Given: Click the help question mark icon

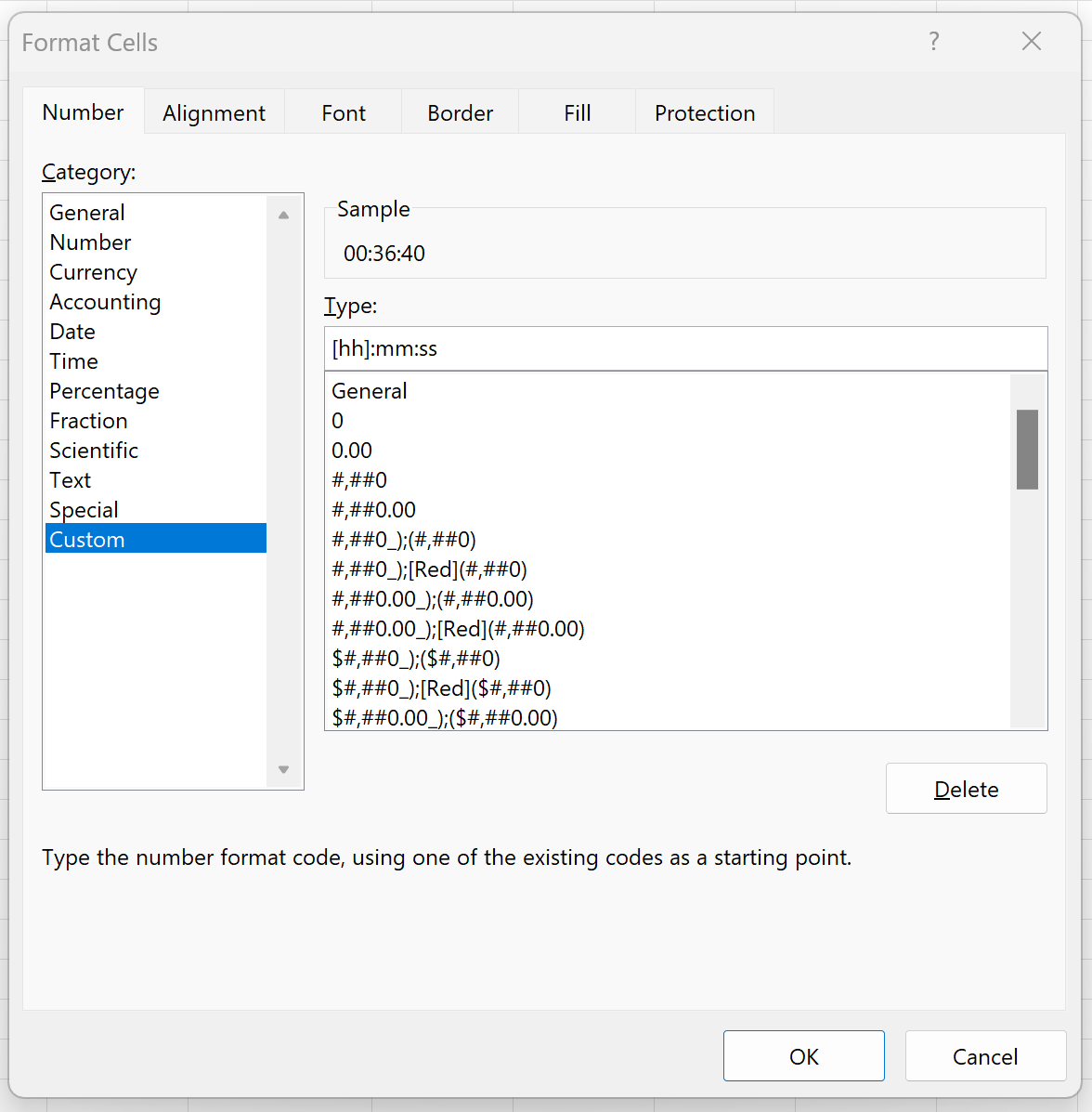Looking at the screenshot, I should pyautogui.click(x=934, y=41).
